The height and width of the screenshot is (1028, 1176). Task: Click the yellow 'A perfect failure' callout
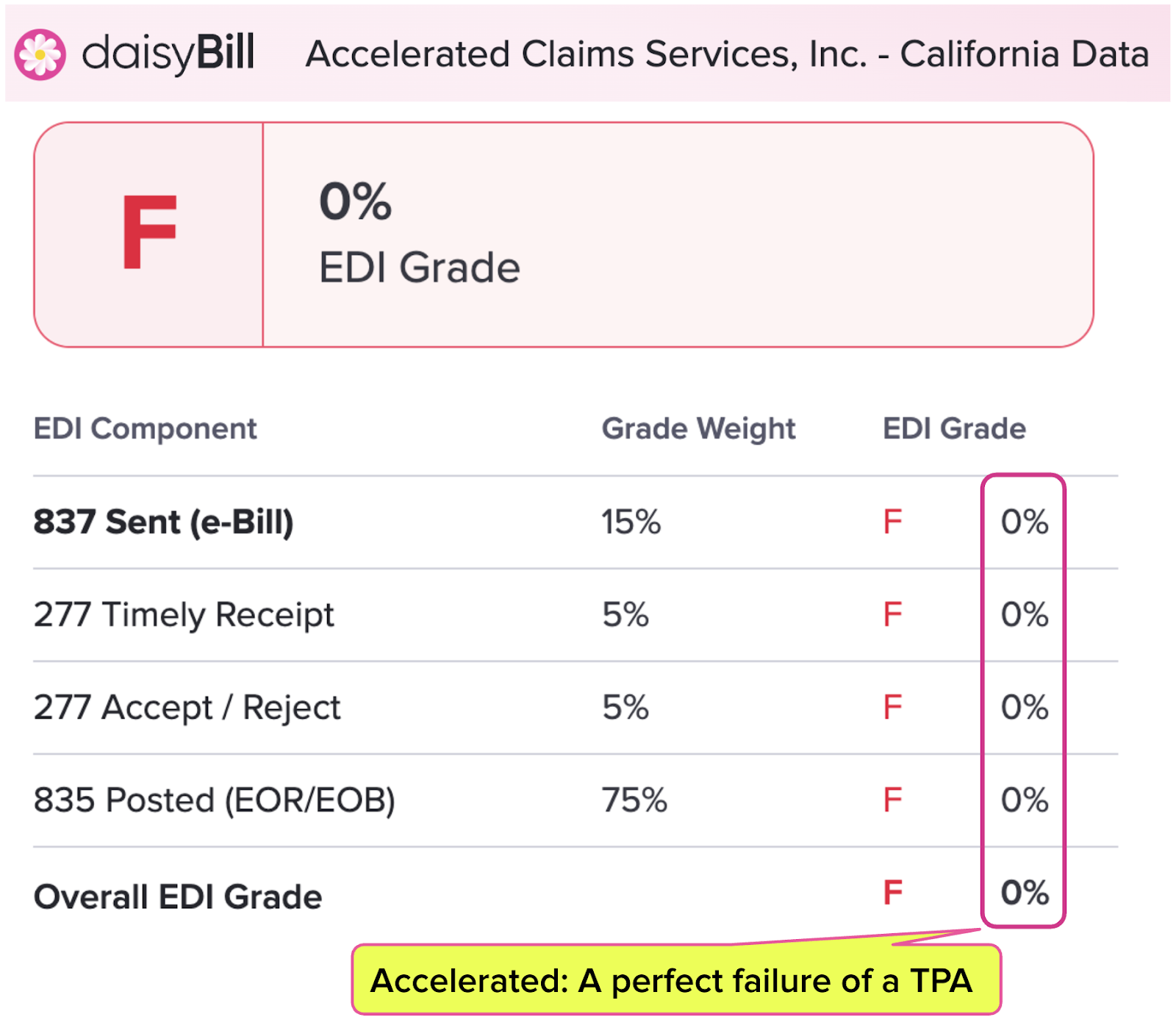click(676, 981)
